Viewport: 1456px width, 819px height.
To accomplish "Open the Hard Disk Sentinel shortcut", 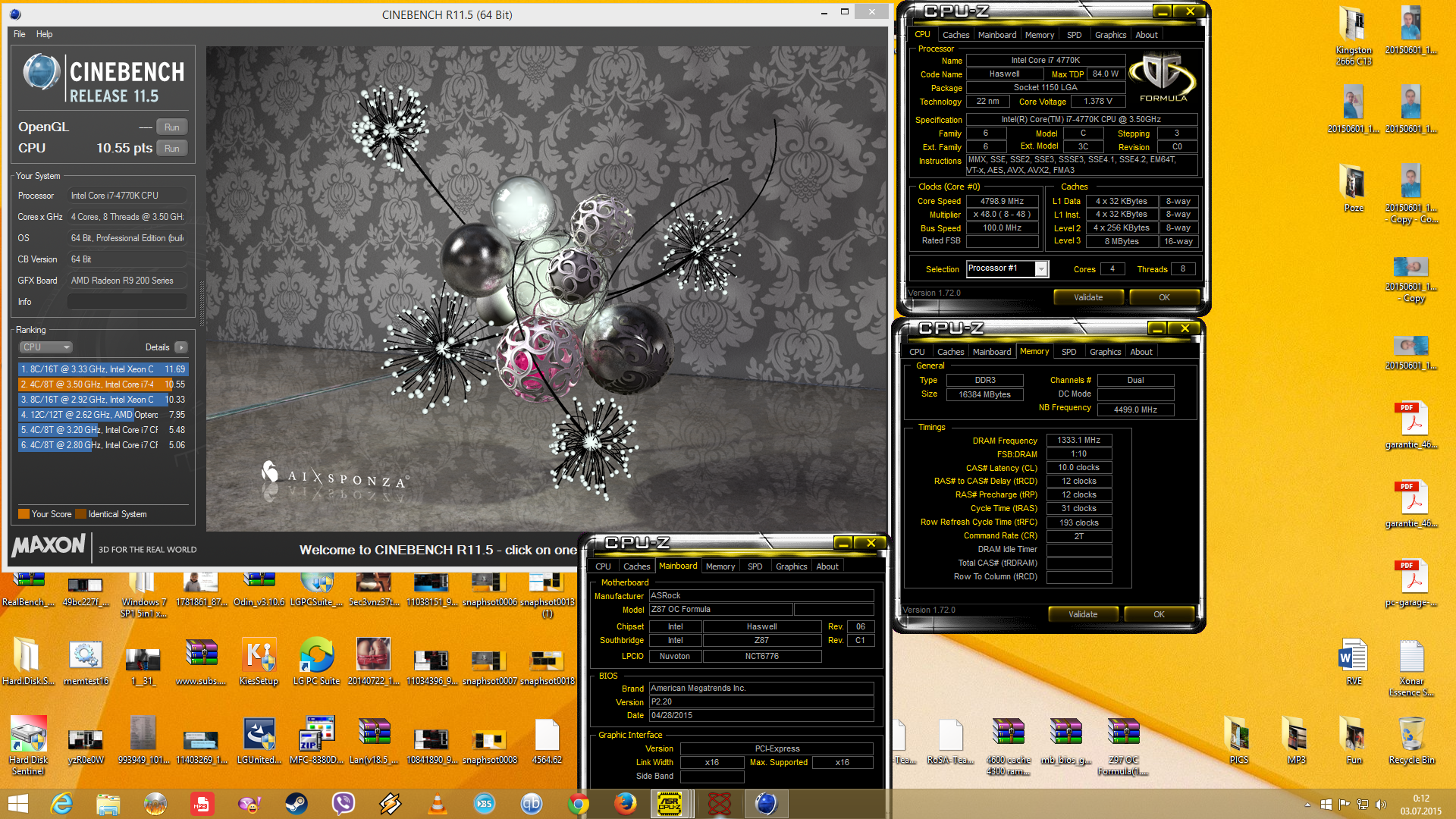I will pos(28,745).
